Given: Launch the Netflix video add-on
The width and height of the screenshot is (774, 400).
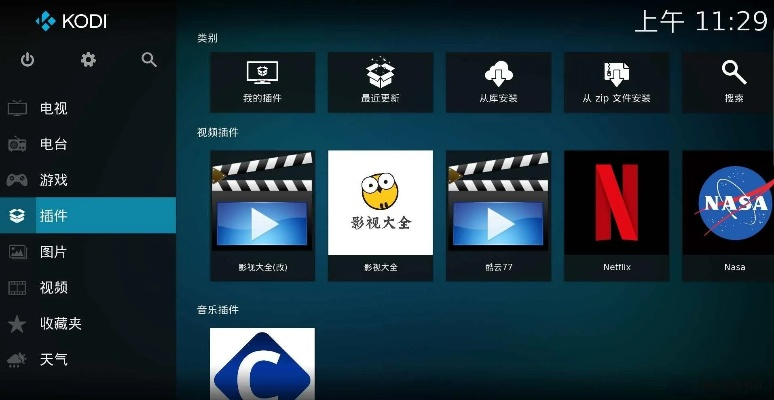Looking at the screenshot, I should (616, 213).
